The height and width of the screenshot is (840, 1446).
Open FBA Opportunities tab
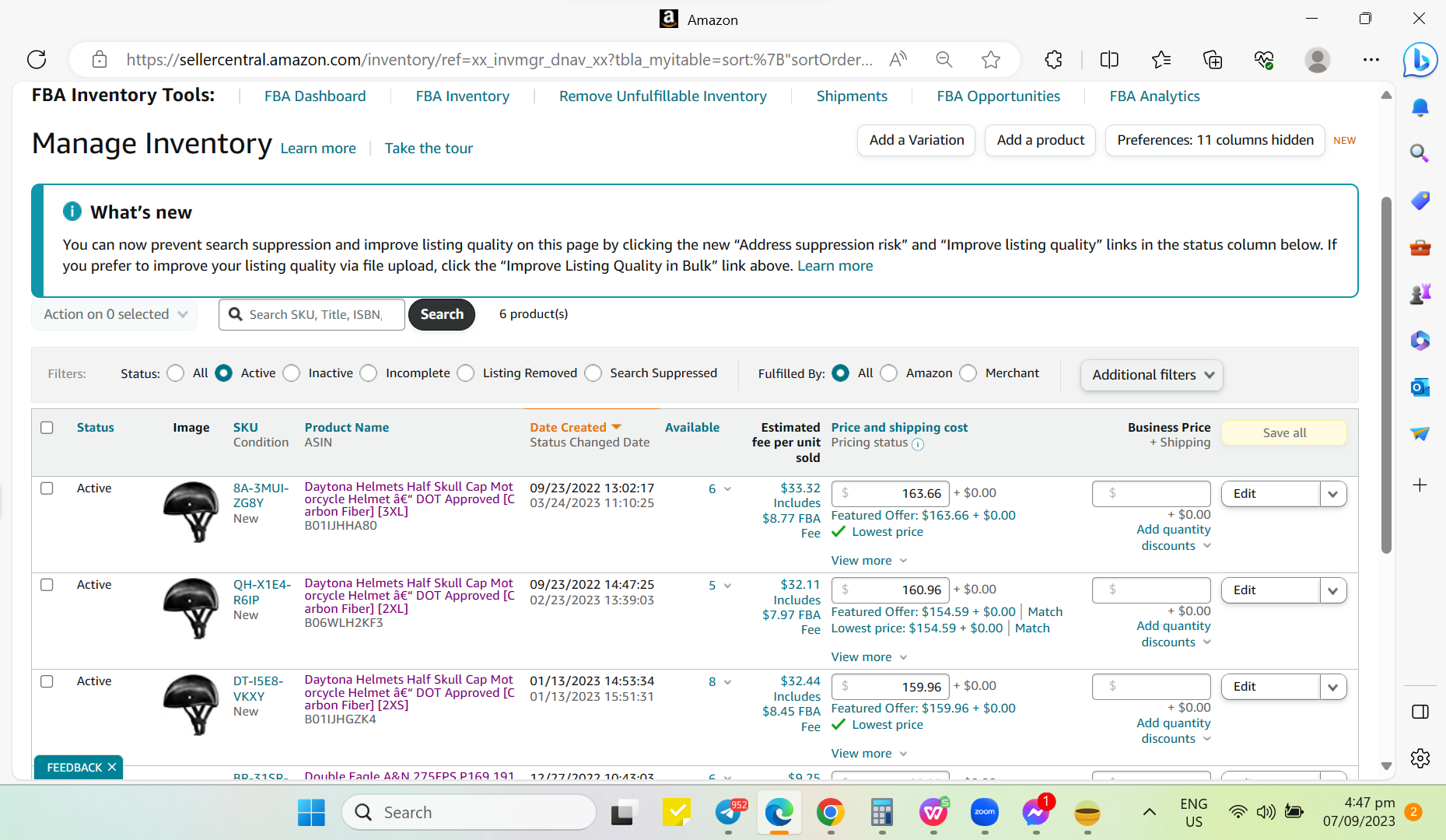999,96
